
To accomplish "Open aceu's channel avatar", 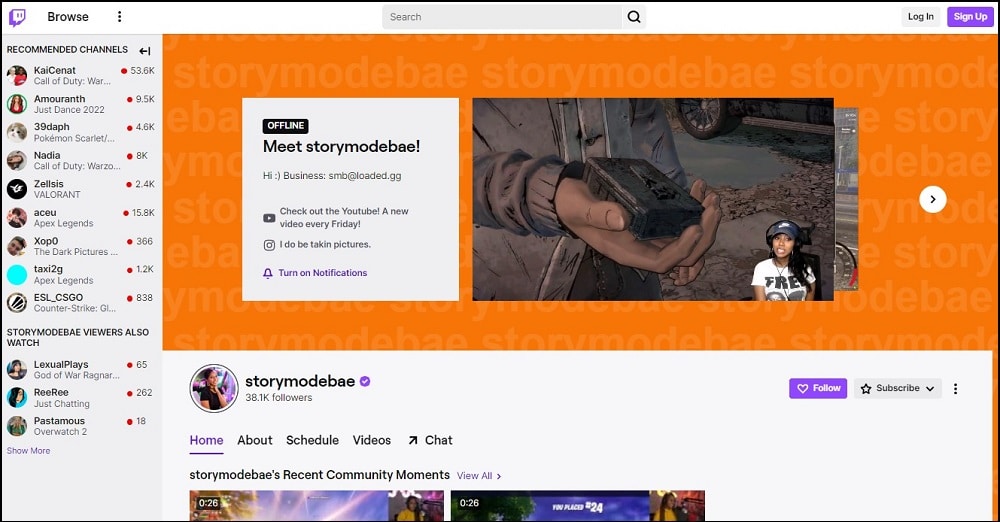I will pos(17,218).
